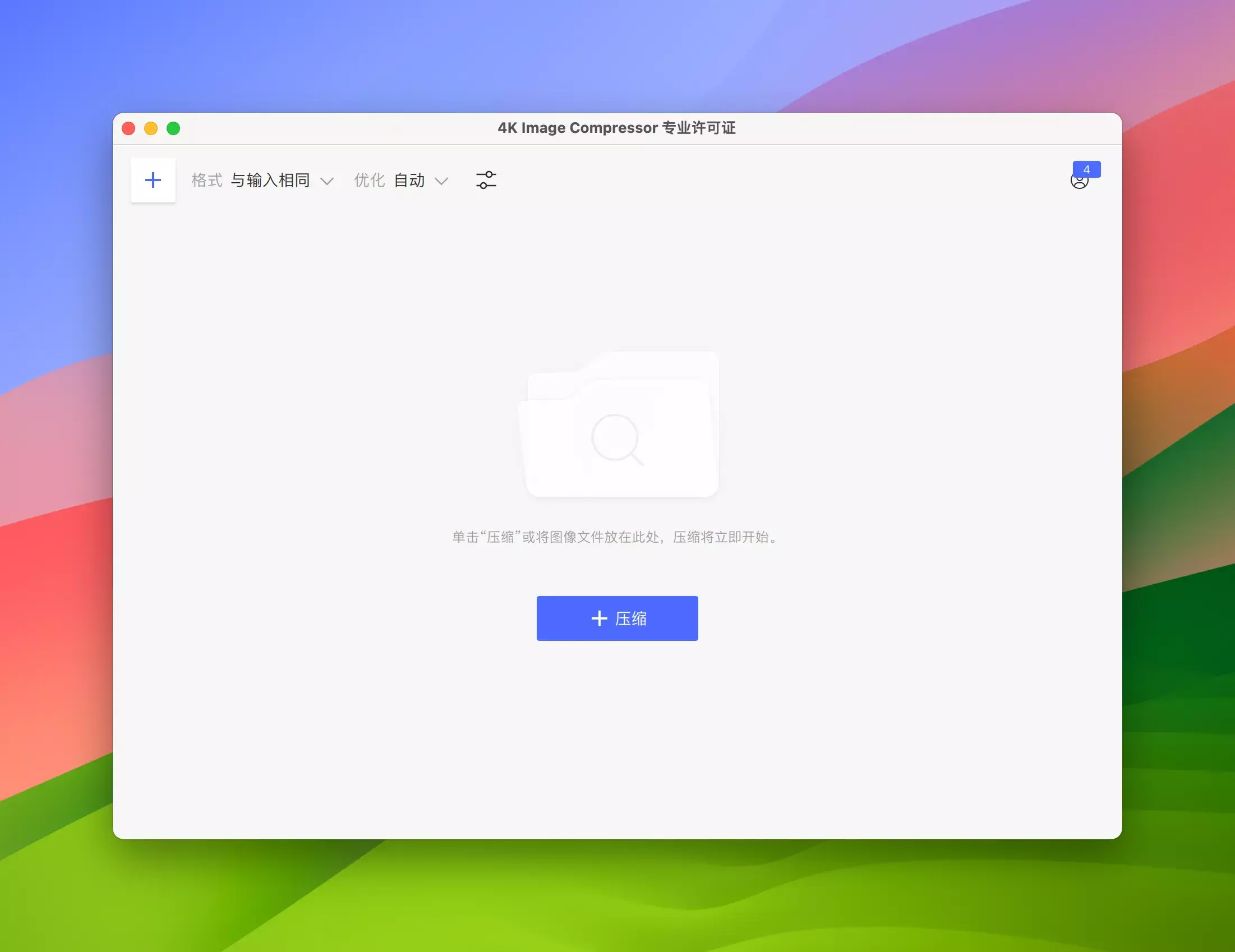Expand the 优化 optimization dropdown chevron
This screenshot has height=952, width=1235.
coord(441,181)
